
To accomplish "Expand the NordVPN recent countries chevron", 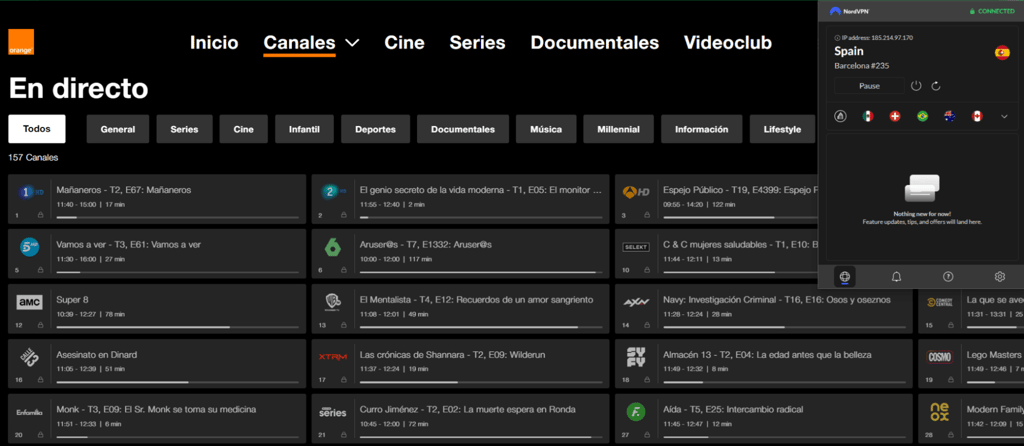I will (1004, 116).
